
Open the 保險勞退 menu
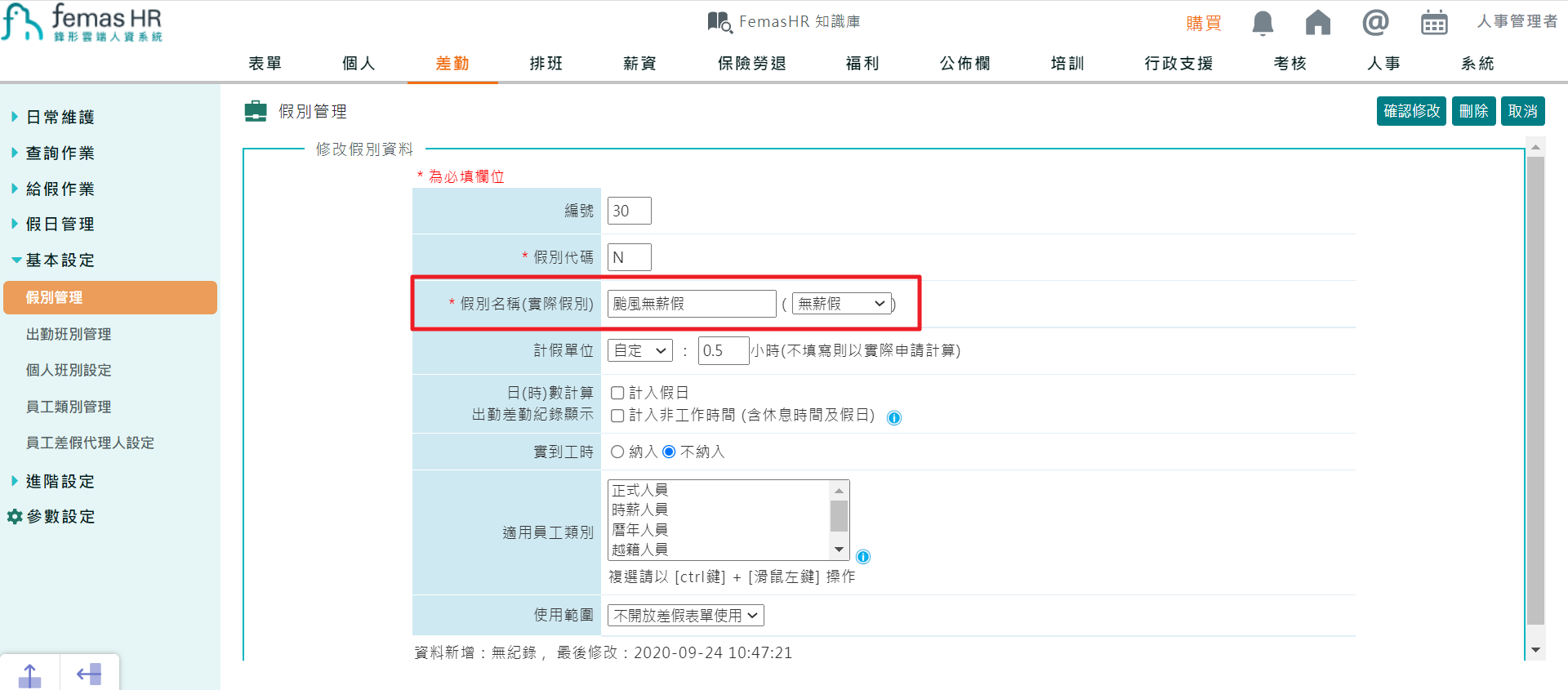752,63
